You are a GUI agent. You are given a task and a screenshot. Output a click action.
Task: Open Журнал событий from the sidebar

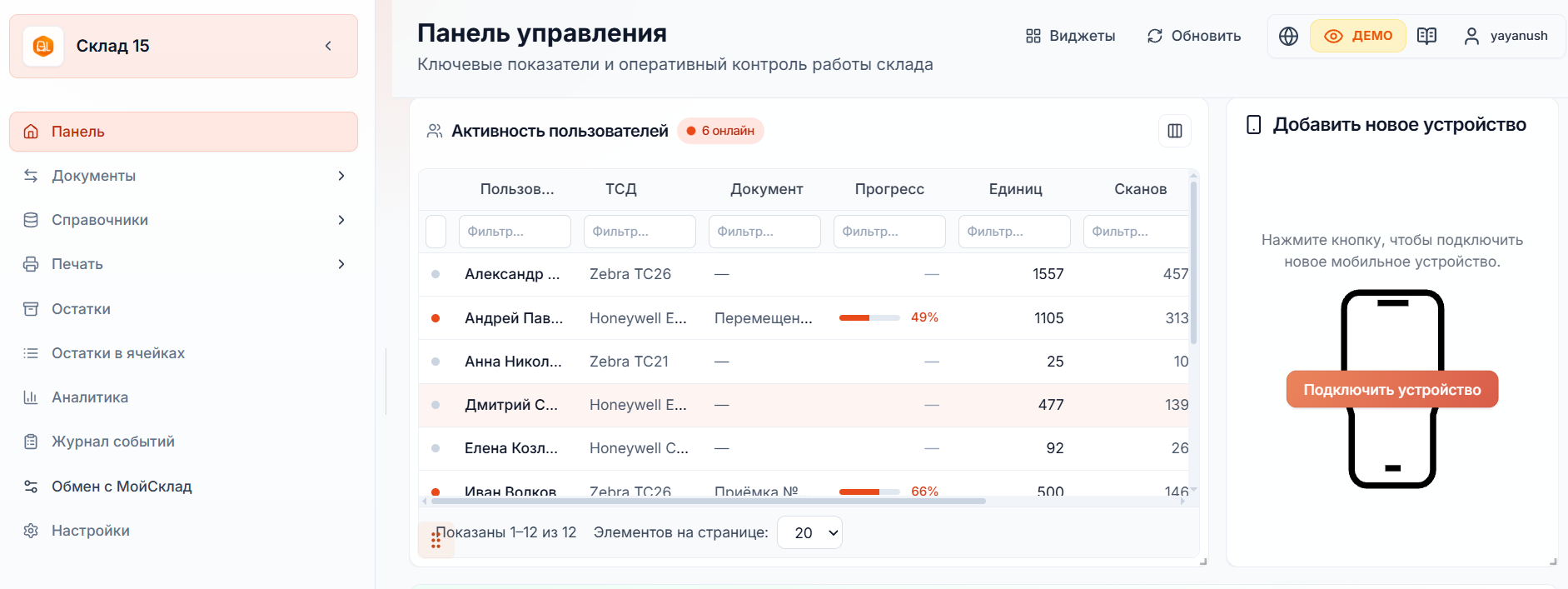pyautogui.click(x=183, y=442)
